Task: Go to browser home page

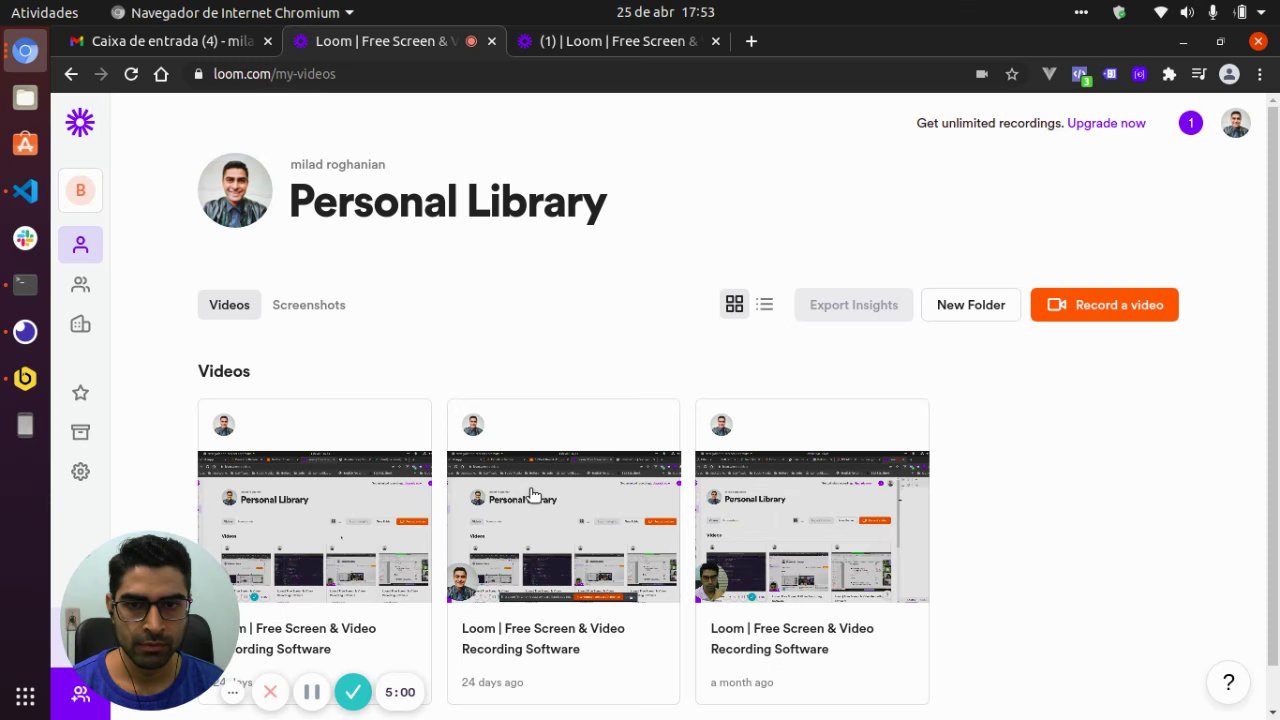Action: [161, 74]
